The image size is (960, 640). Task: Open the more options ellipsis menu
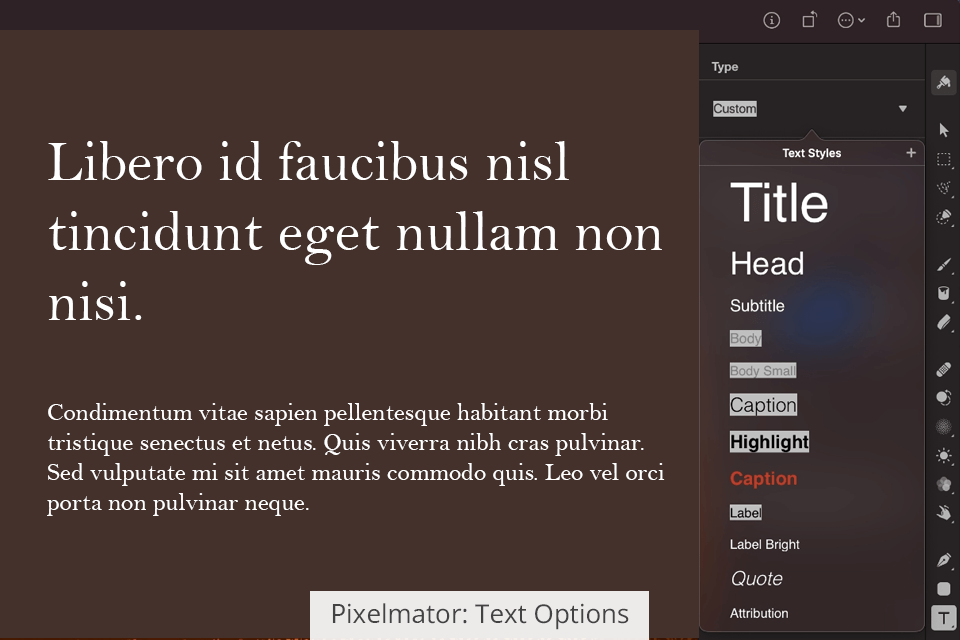coord(851,20)
